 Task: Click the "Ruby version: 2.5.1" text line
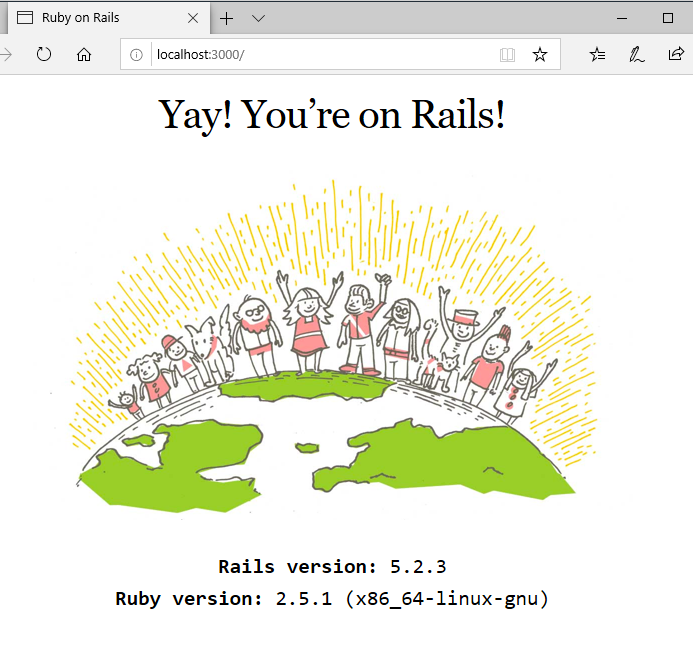point(332,599)
